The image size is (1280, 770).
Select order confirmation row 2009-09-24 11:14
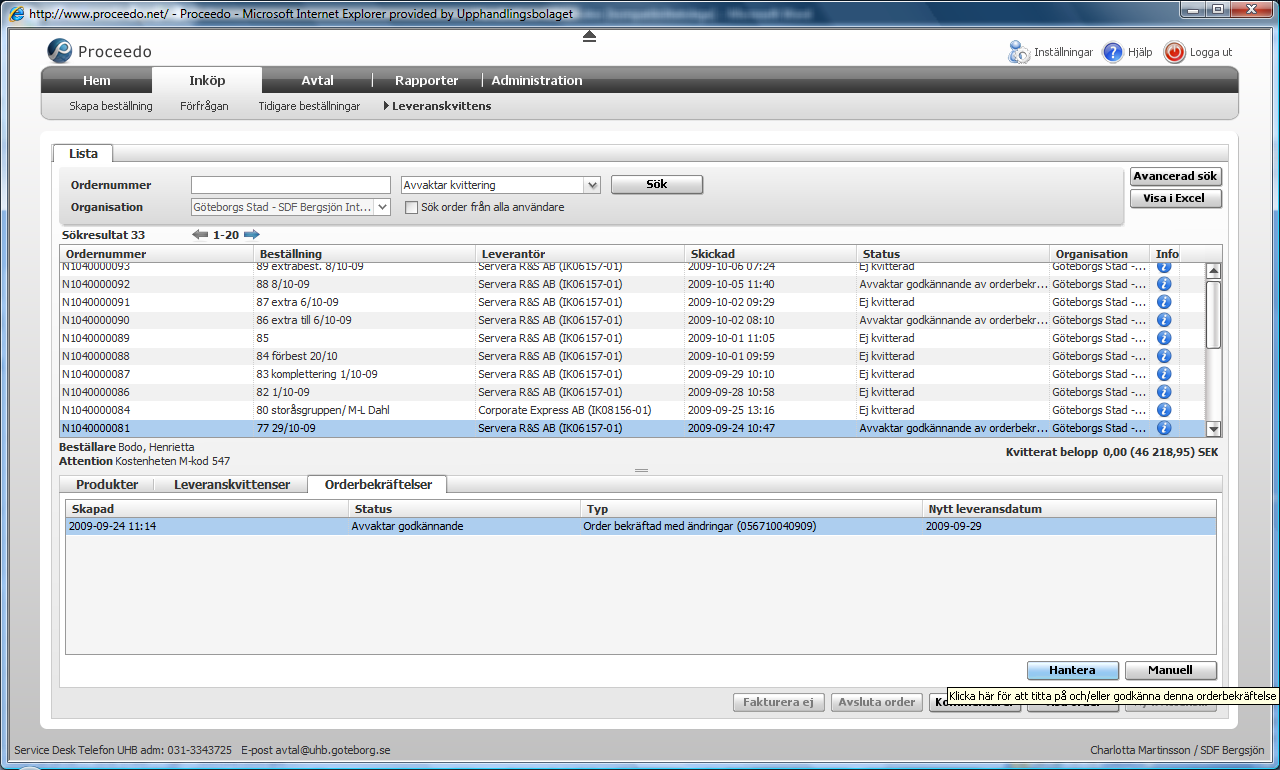pos(641,526)
